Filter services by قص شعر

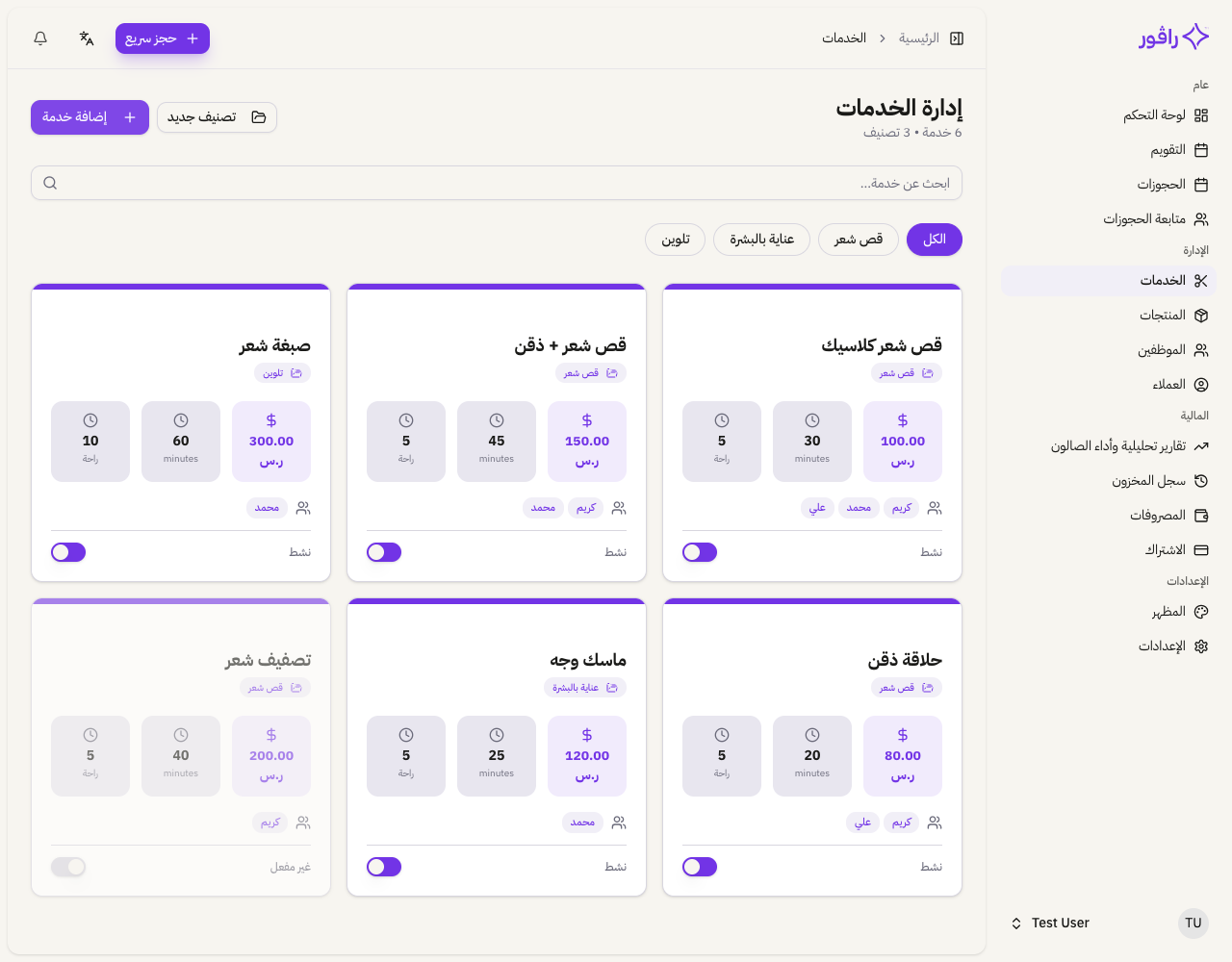pyautogui.click(x=858, y=240)
